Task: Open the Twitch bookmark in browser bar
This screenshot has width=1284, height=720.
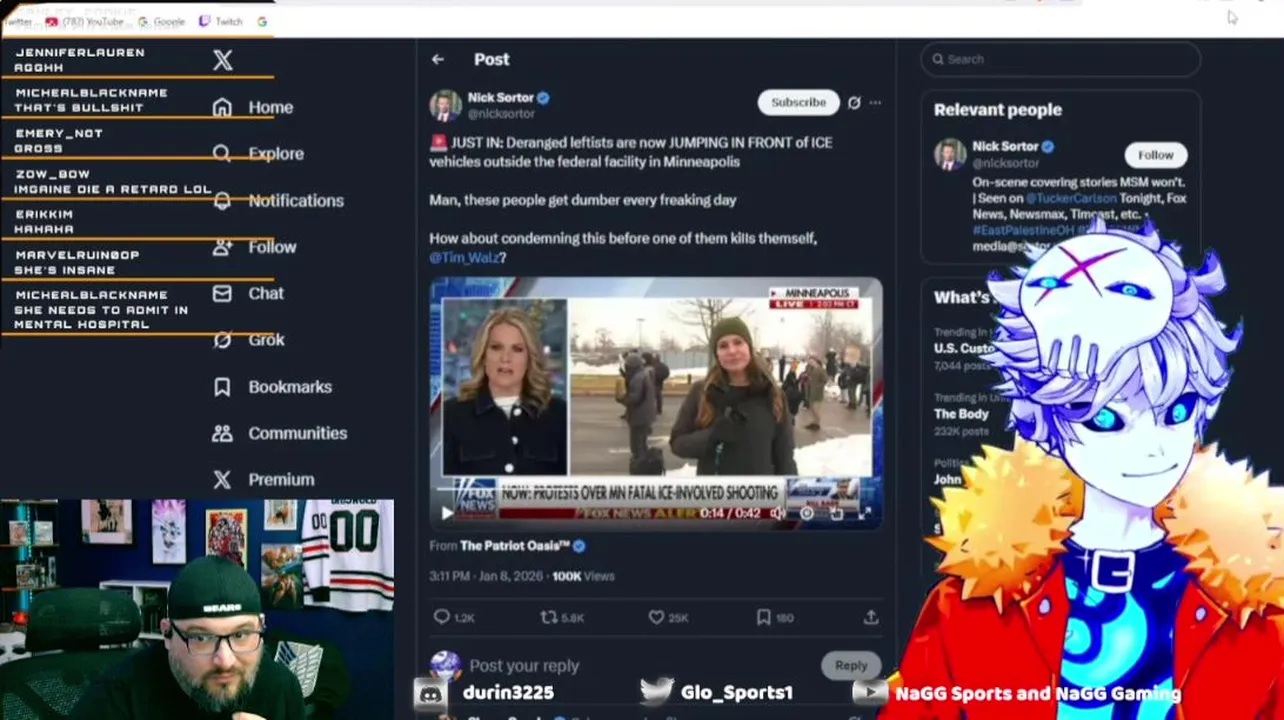Action: [x=221, y=21]
